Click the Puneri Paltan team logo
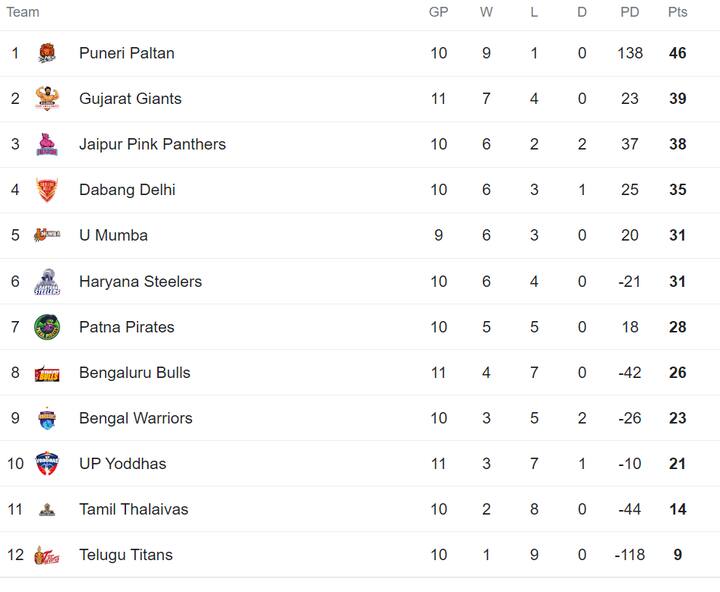 tap(47, 53)
